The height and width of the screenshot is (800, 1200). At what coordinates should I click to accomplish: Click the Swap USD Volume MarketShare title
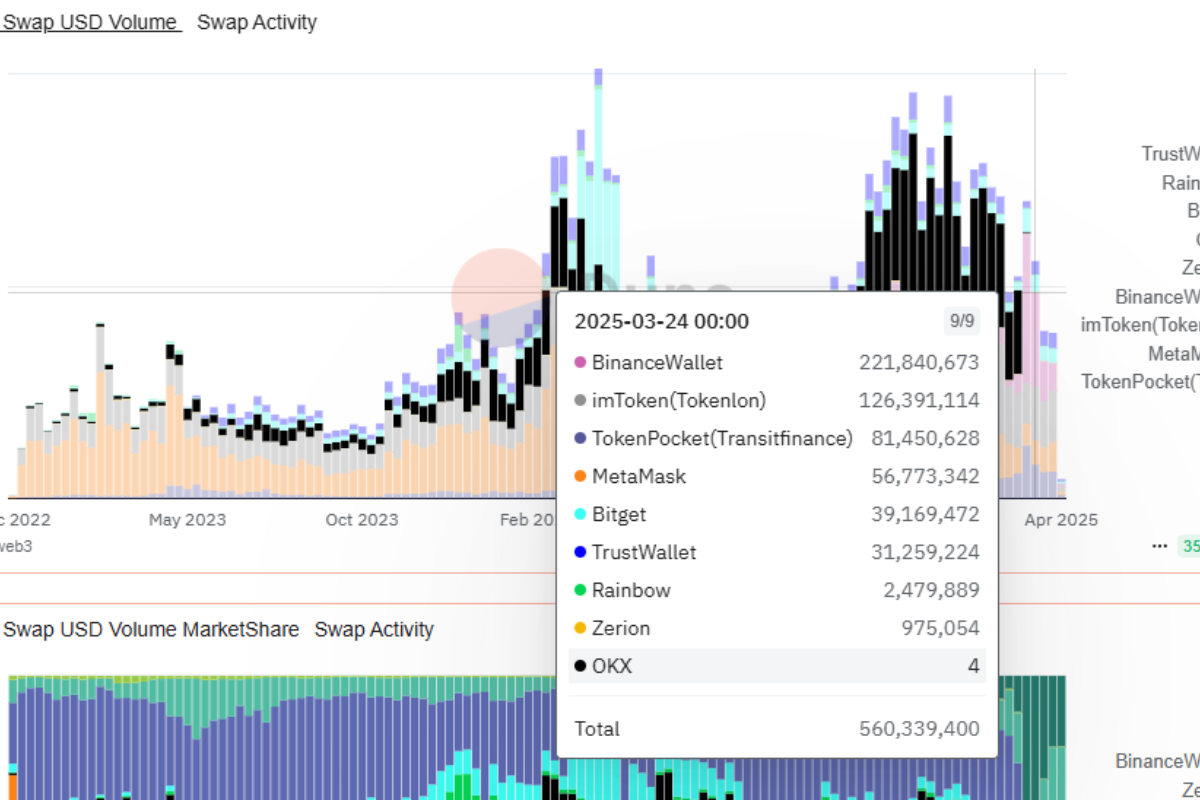point(151,630)
